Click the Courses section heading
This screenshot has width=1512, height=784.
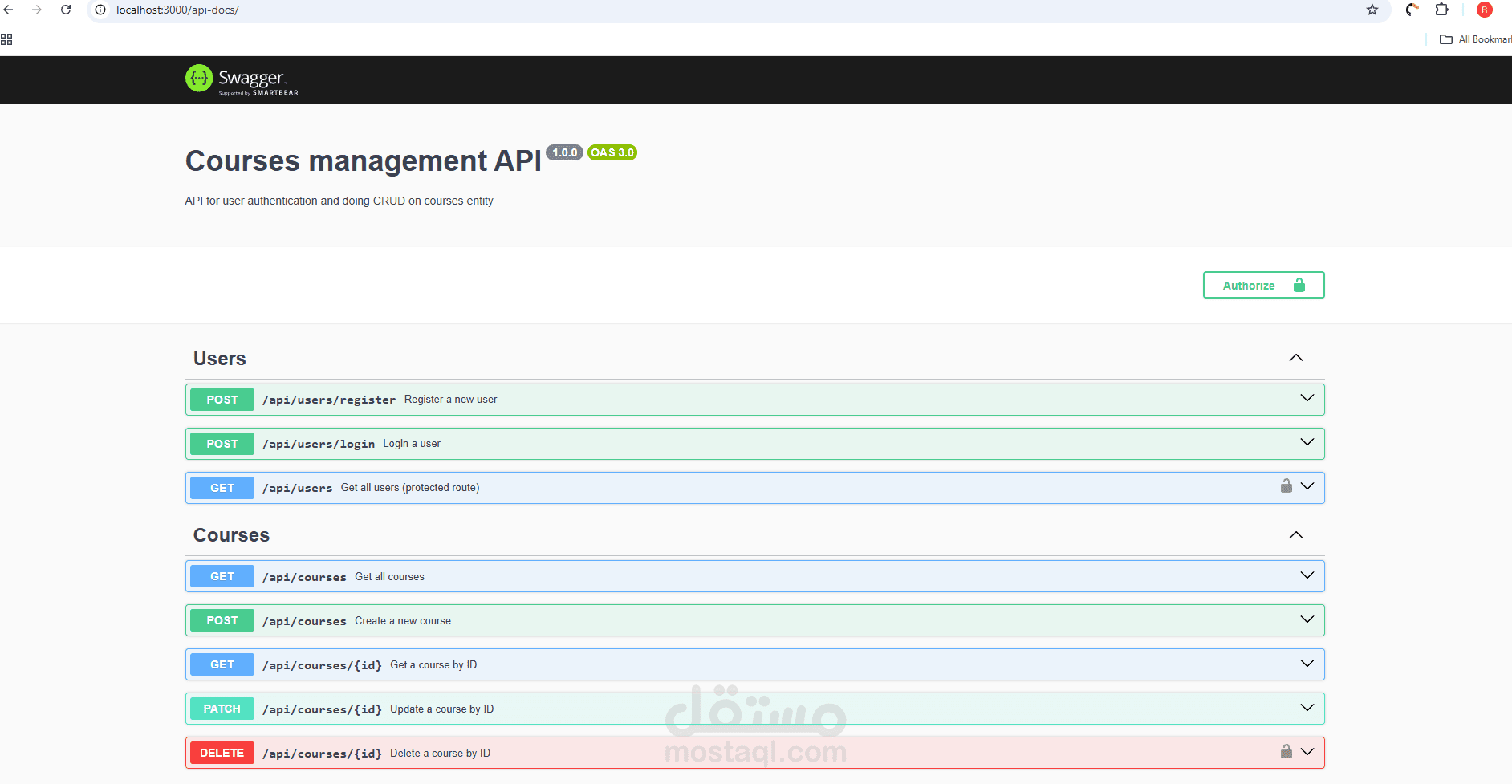[x=232, y=535]
